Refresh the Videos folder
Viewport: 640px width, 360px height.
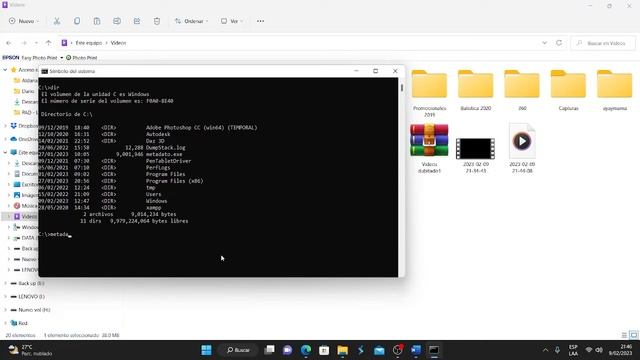[559, 43]
